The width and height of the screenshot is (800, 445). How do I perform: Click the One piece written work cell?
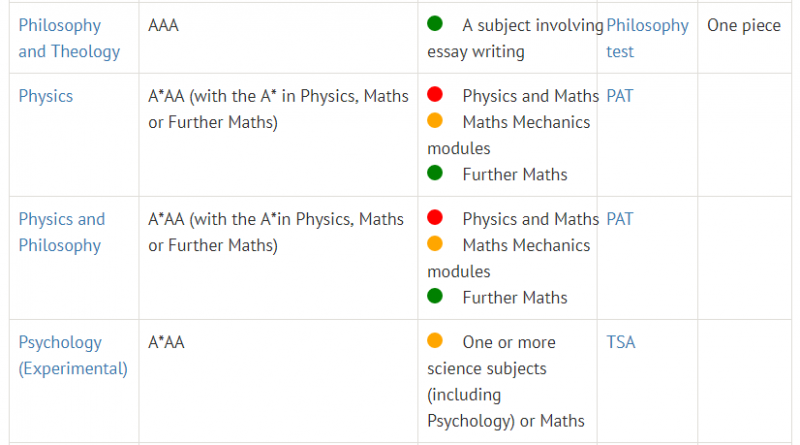point(744,38)
